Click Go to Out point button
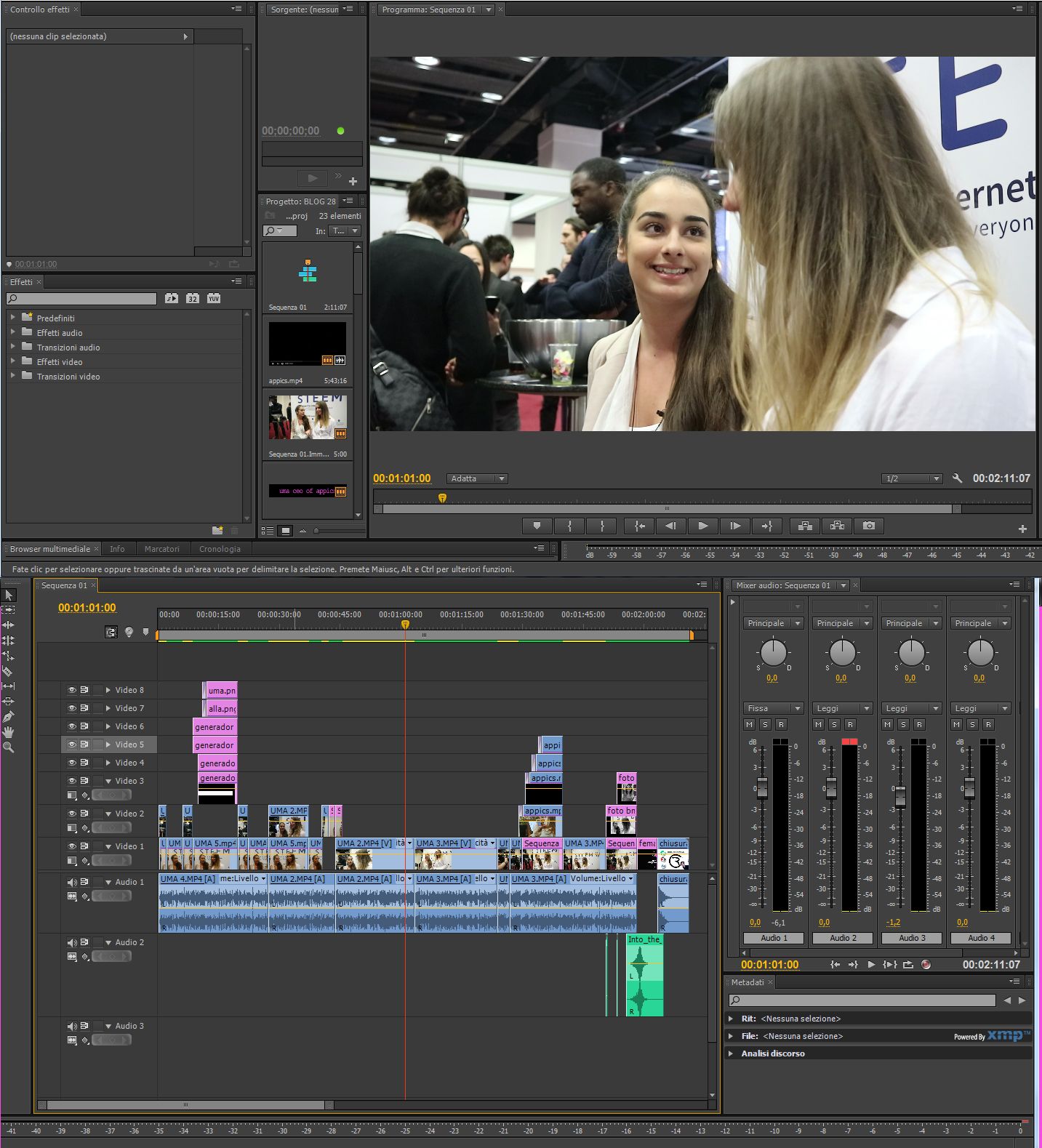 (x=766, y=526)
